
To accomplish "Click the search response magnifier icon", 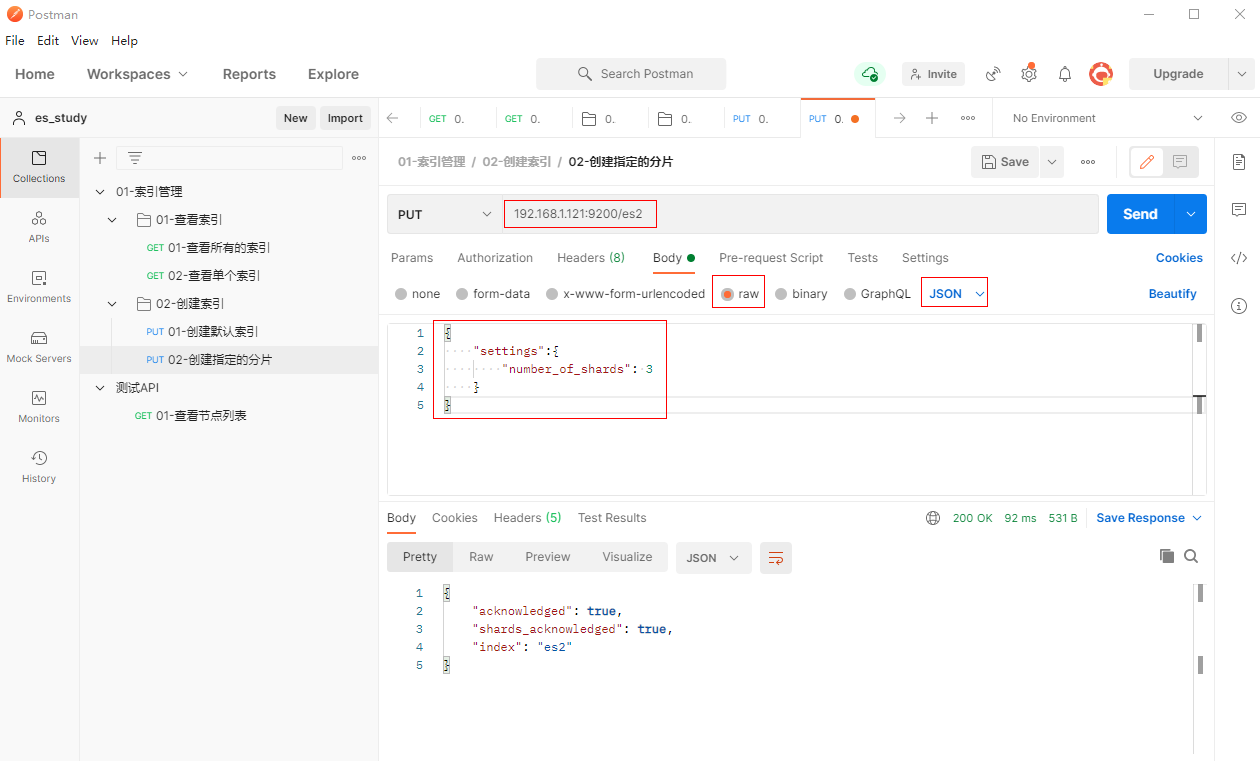I will 1191,556.
